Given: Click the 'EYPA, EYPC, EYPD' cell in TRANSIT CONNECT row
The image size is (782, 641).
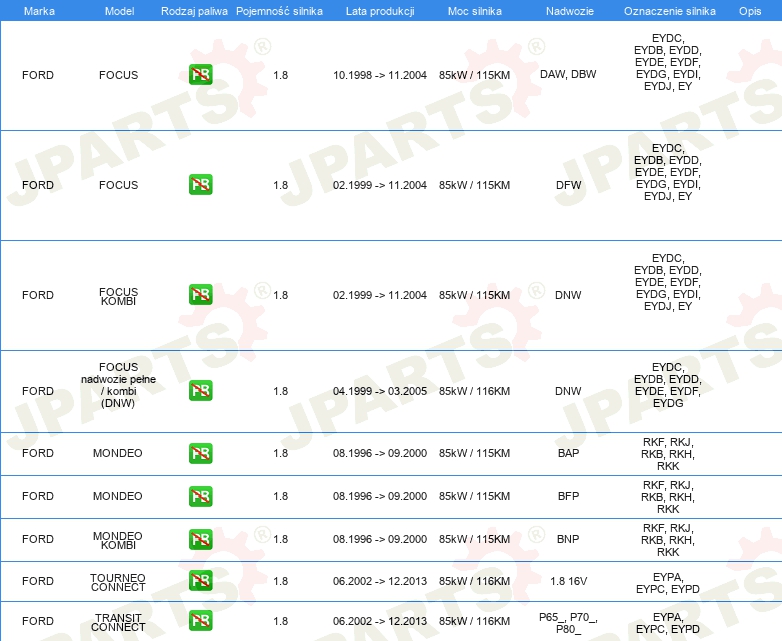Looking at the screenshot, I should 668,623.
